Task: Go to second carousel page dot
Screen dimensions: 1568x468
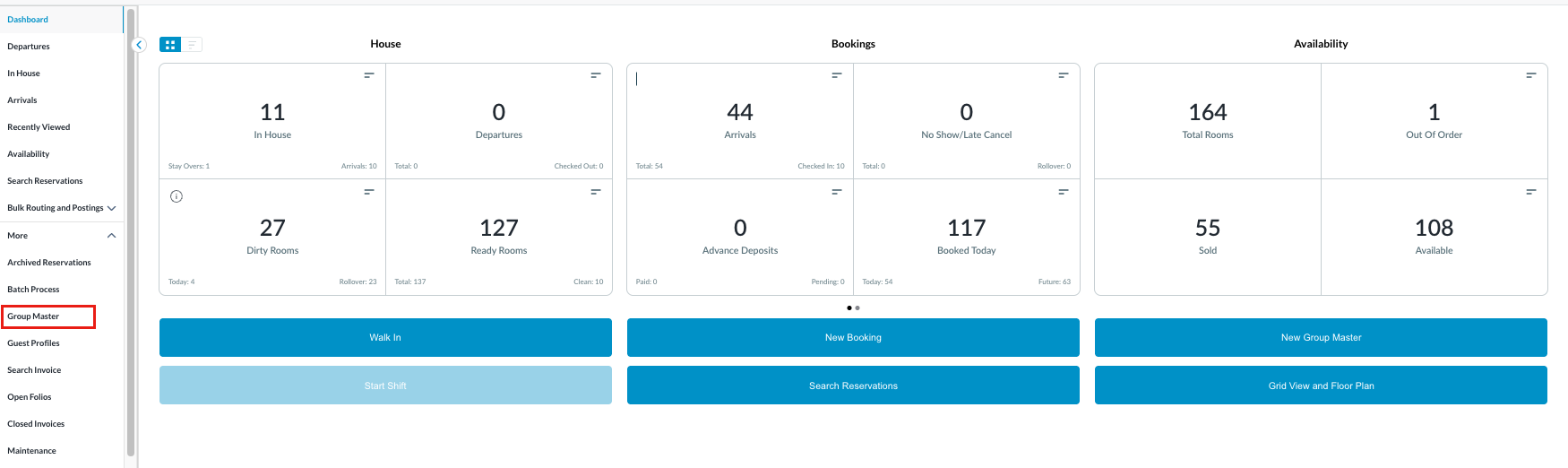Action: pos(857,308)
